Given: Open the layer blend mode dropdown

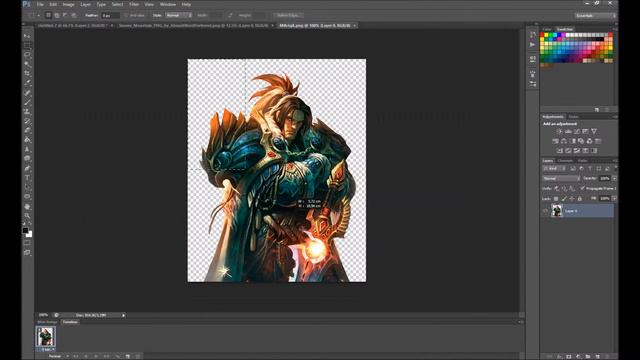Looking at the screenshot, I should [x=561, y=178].
